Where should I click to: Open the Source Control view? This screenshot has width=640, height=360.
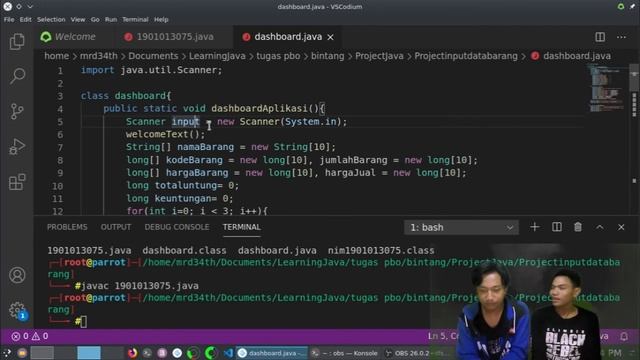tap(17, 111)
